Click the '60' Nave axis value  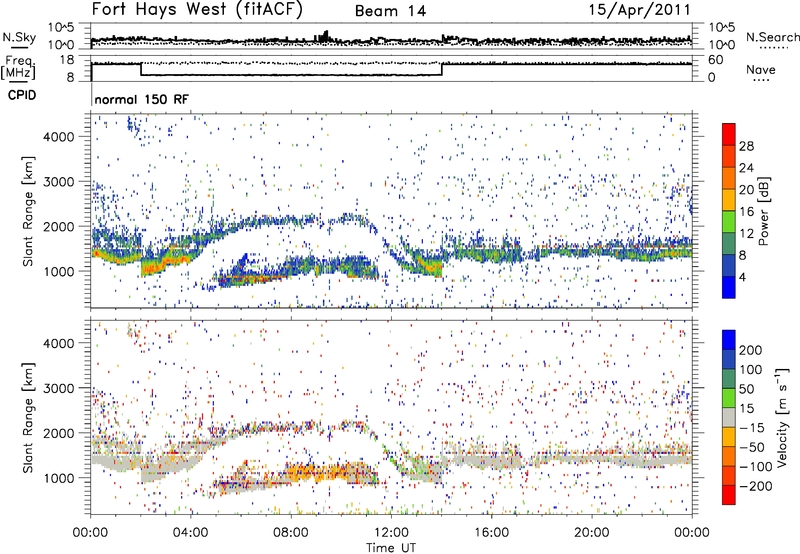click(x=715, y=60)
